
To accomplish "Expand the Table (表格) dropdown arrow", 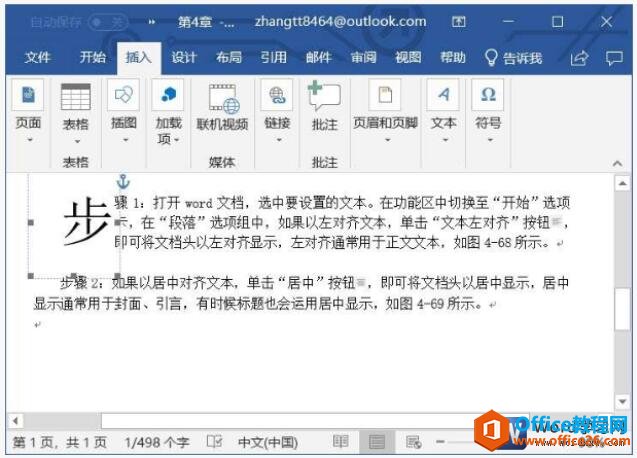I will click(77, 141).
